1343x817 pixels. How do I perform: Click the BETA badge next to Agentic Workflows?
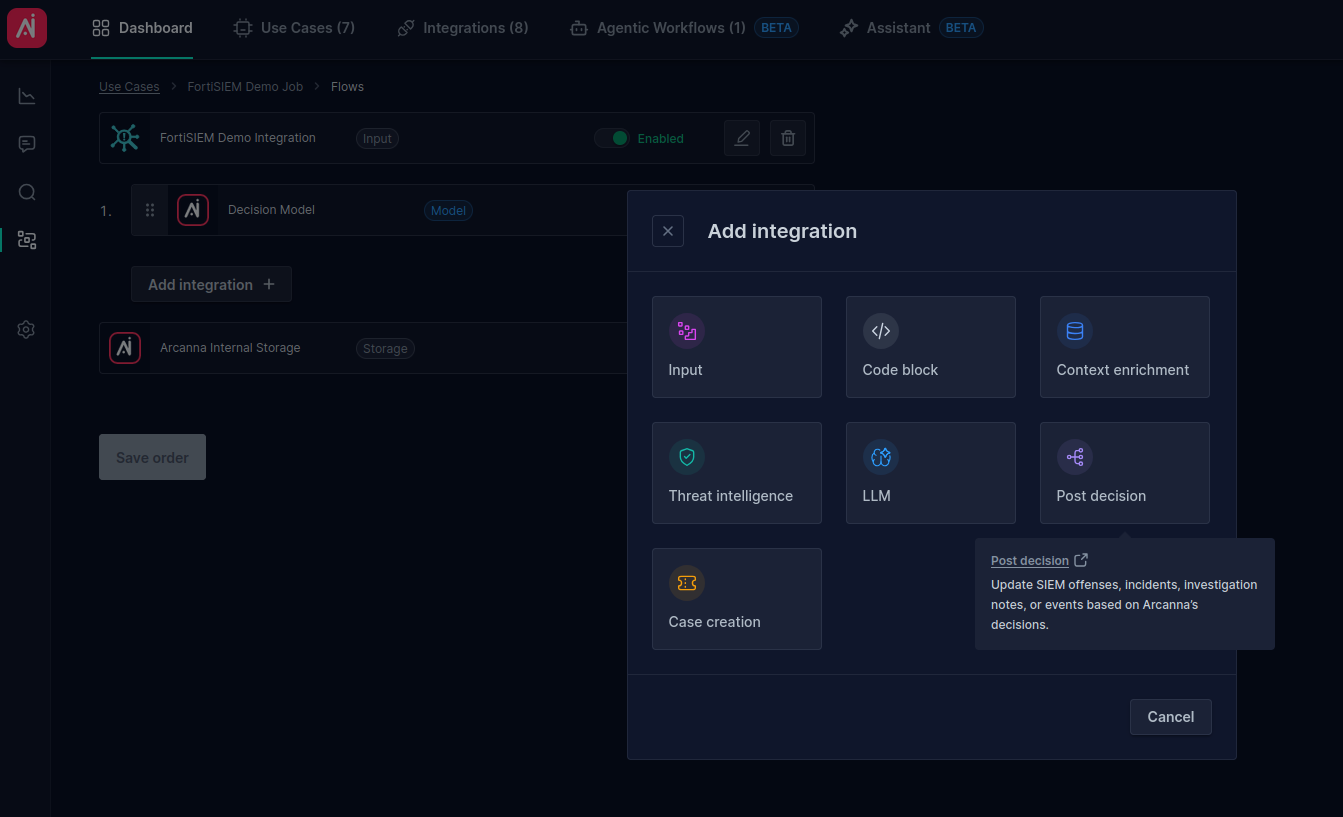pos(776,28)
